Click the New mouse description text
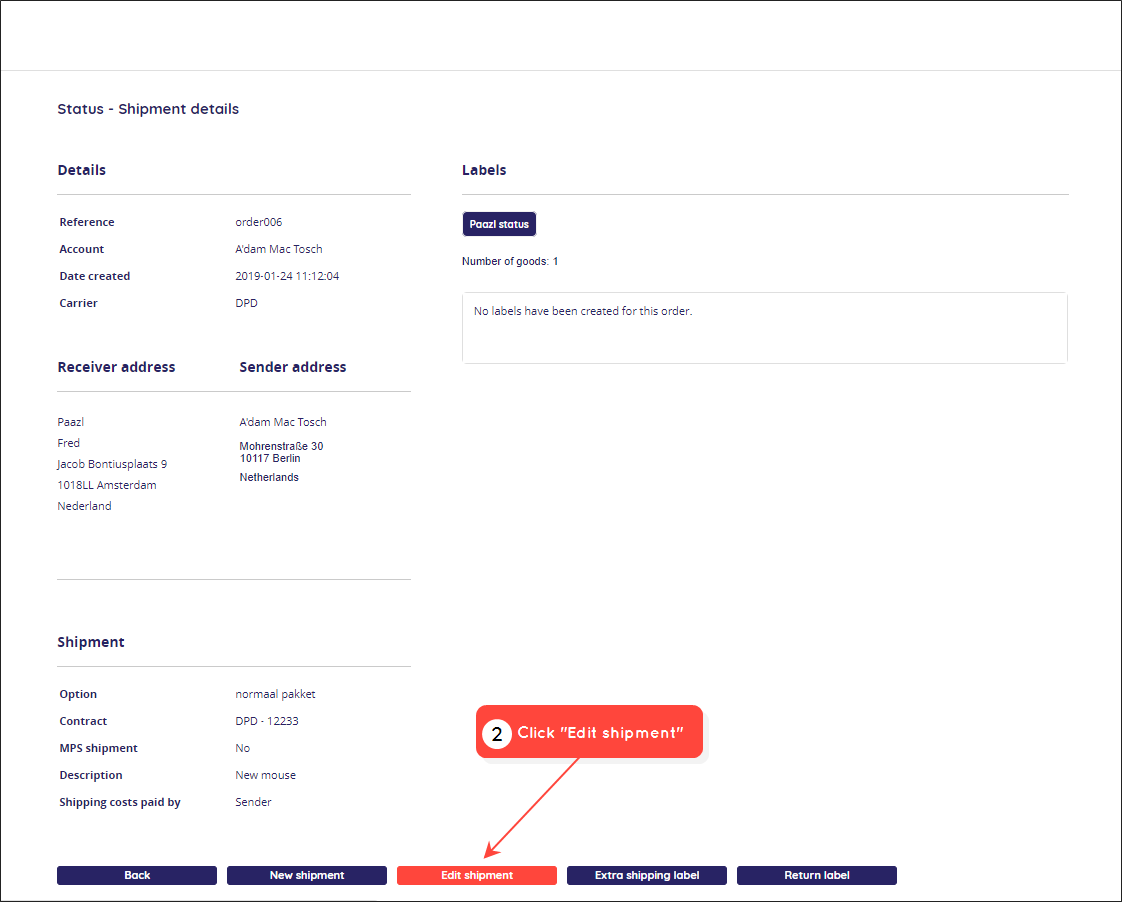Image resolution: width=1122 pixels, height=902 pixels. point(265,775)
